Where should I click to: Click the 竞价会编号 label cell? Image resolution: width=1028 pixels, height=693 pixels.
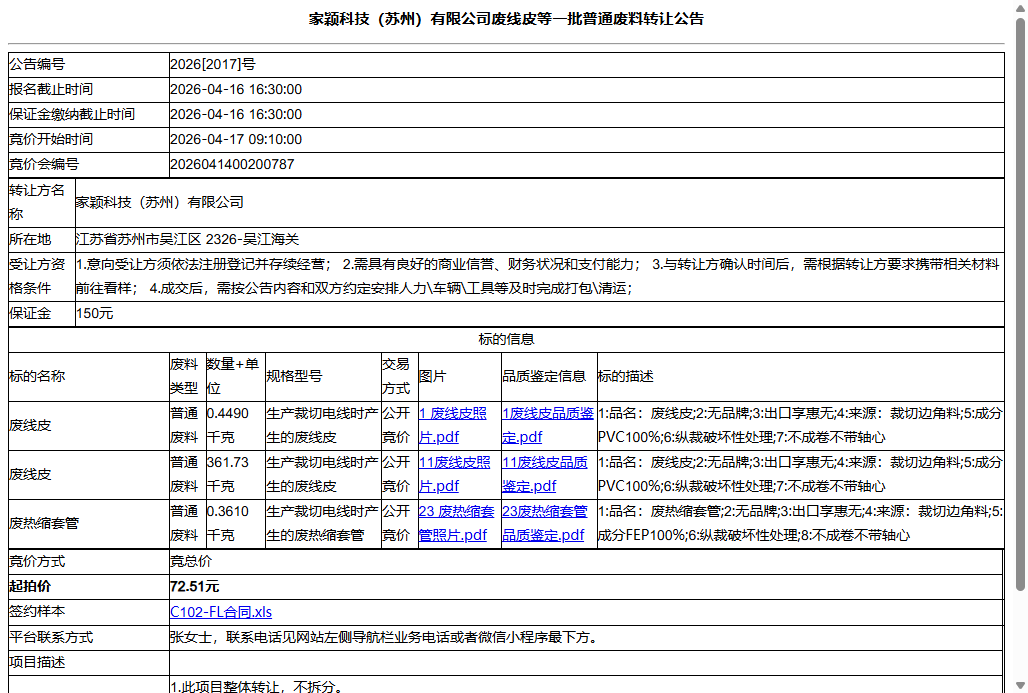89,164
